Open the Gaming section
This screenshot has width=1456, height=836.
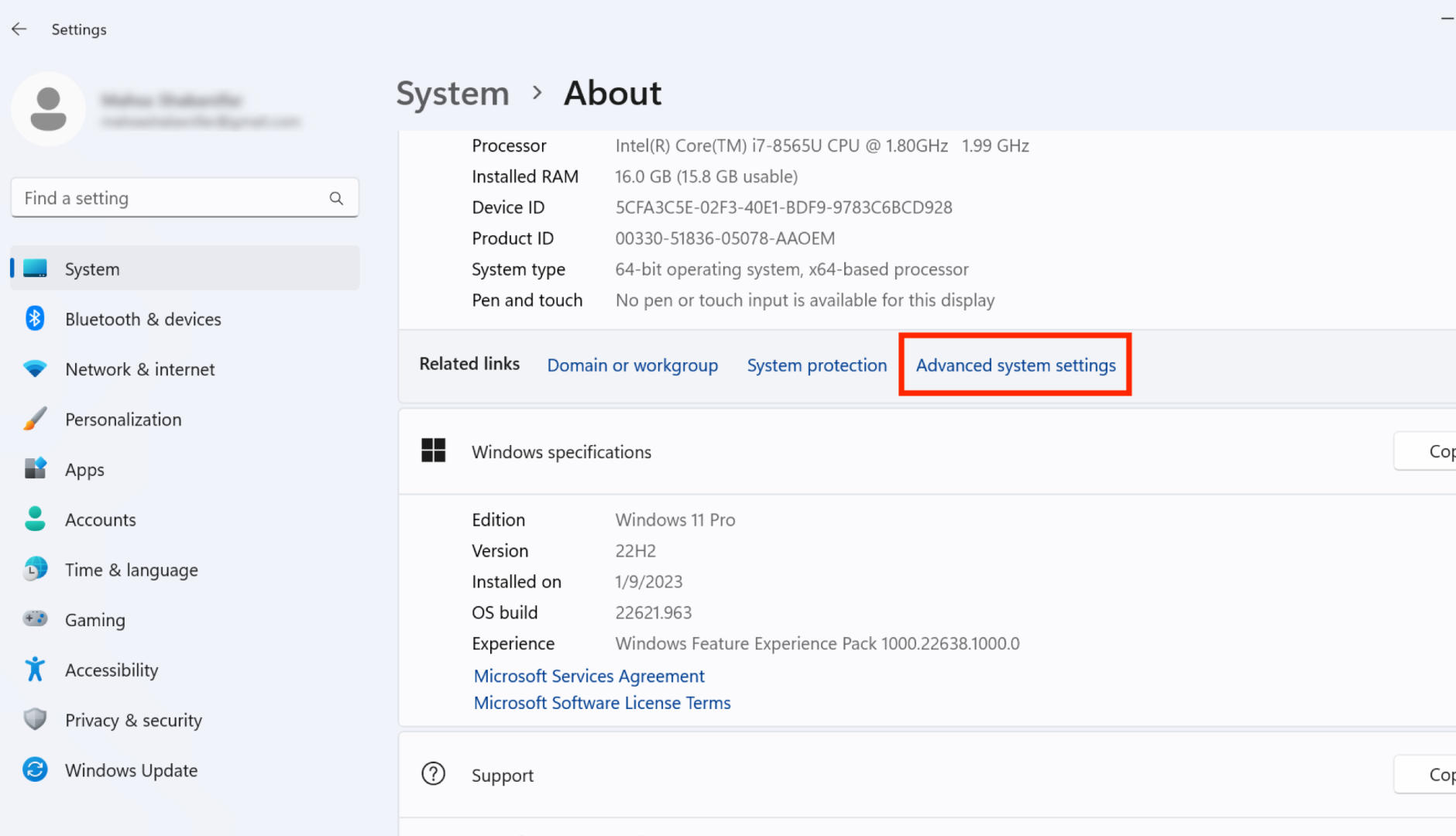coord(94,619)
